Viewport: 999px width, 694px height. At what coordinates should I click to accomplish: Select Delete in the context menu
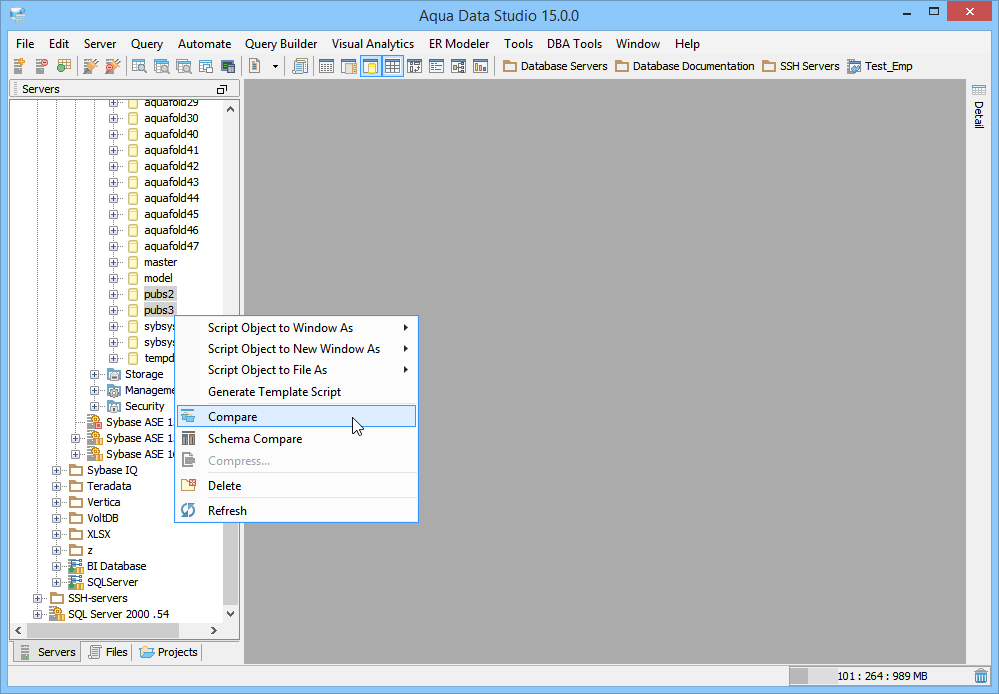click(296, 486)
